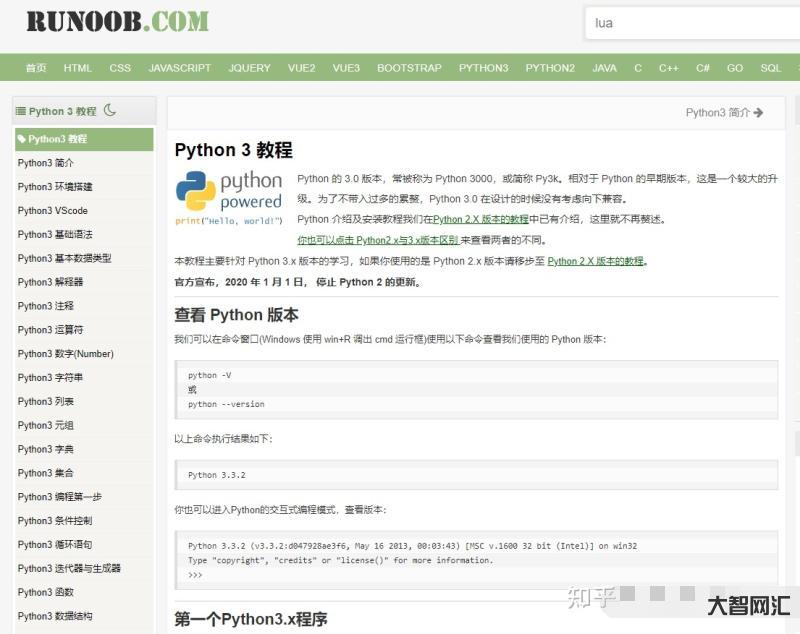Select Python3 VScode sidebar entry
This screenshot has width=800, height=634.
click(53, 211)
